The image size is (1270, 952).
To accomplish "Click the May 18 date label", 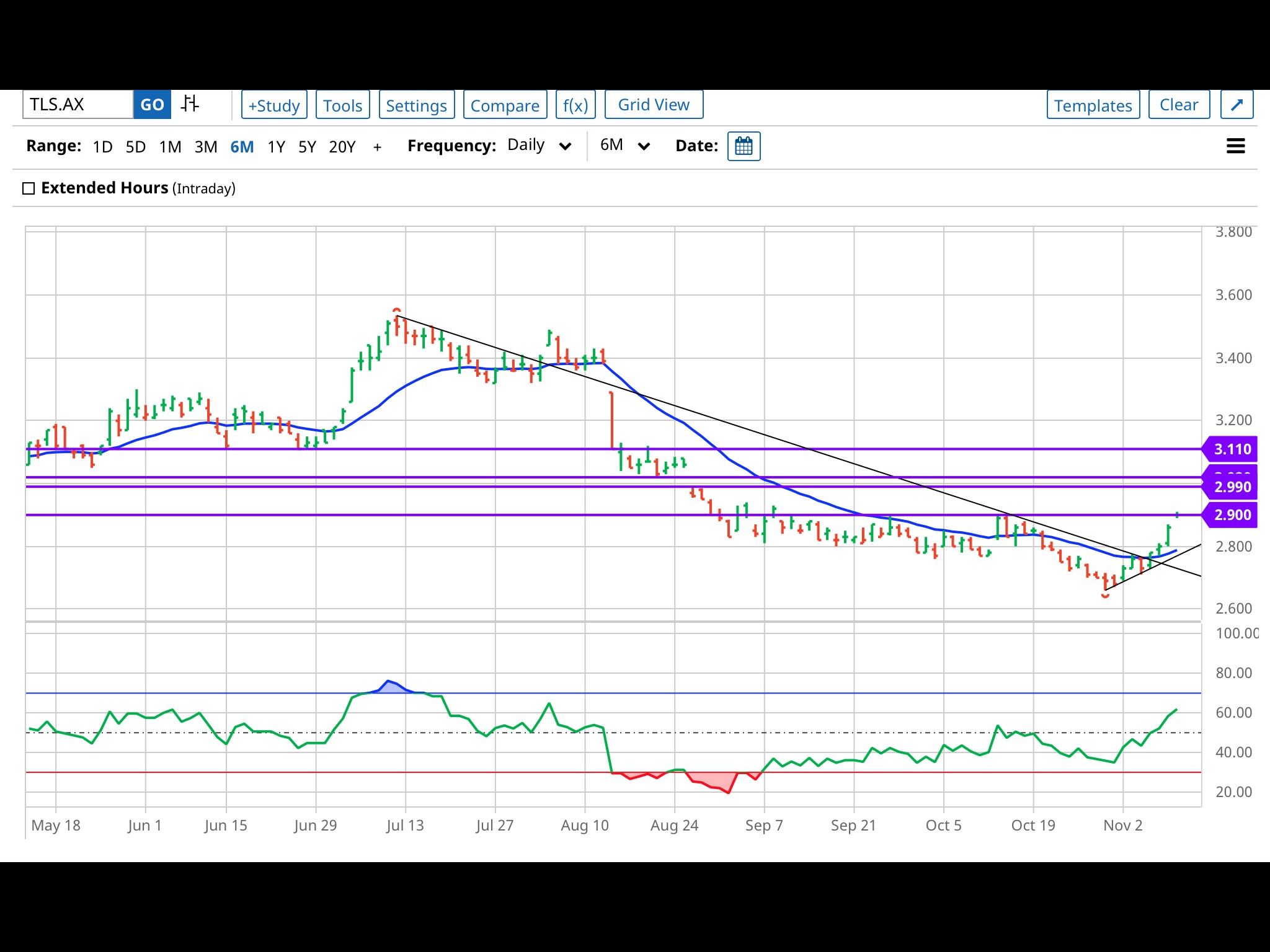I will [x=56, y=826].
